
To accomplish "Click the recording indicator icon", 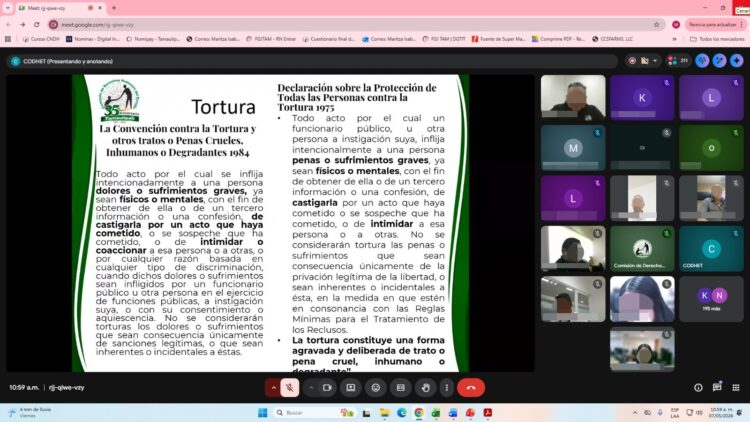I will (x=632, y=61).
